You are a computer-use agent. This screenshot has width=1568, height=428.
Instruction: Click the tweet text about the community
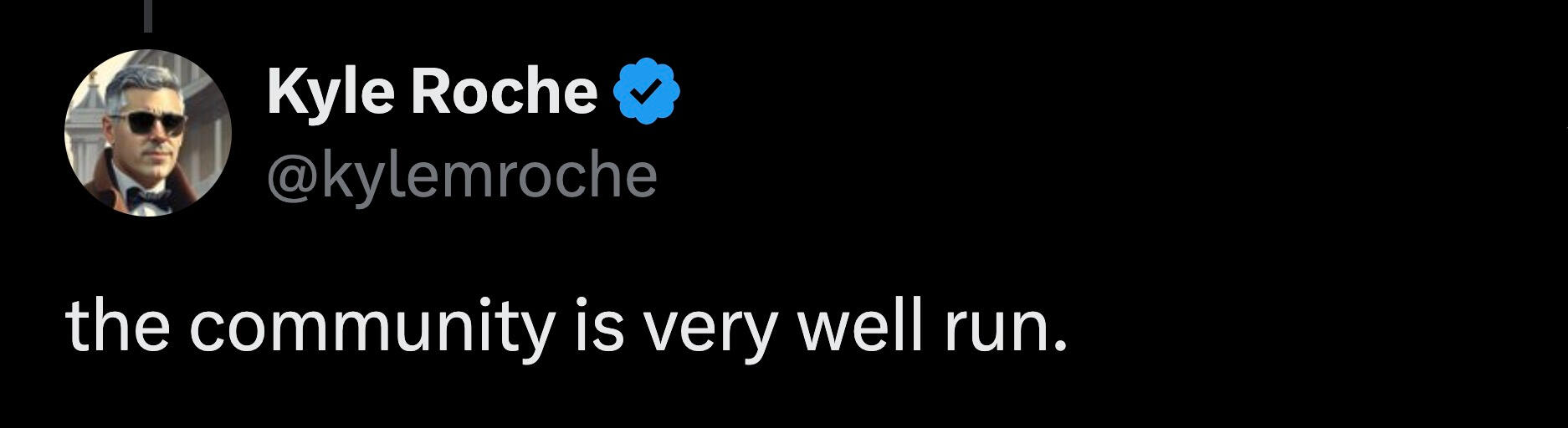[566, 326]
